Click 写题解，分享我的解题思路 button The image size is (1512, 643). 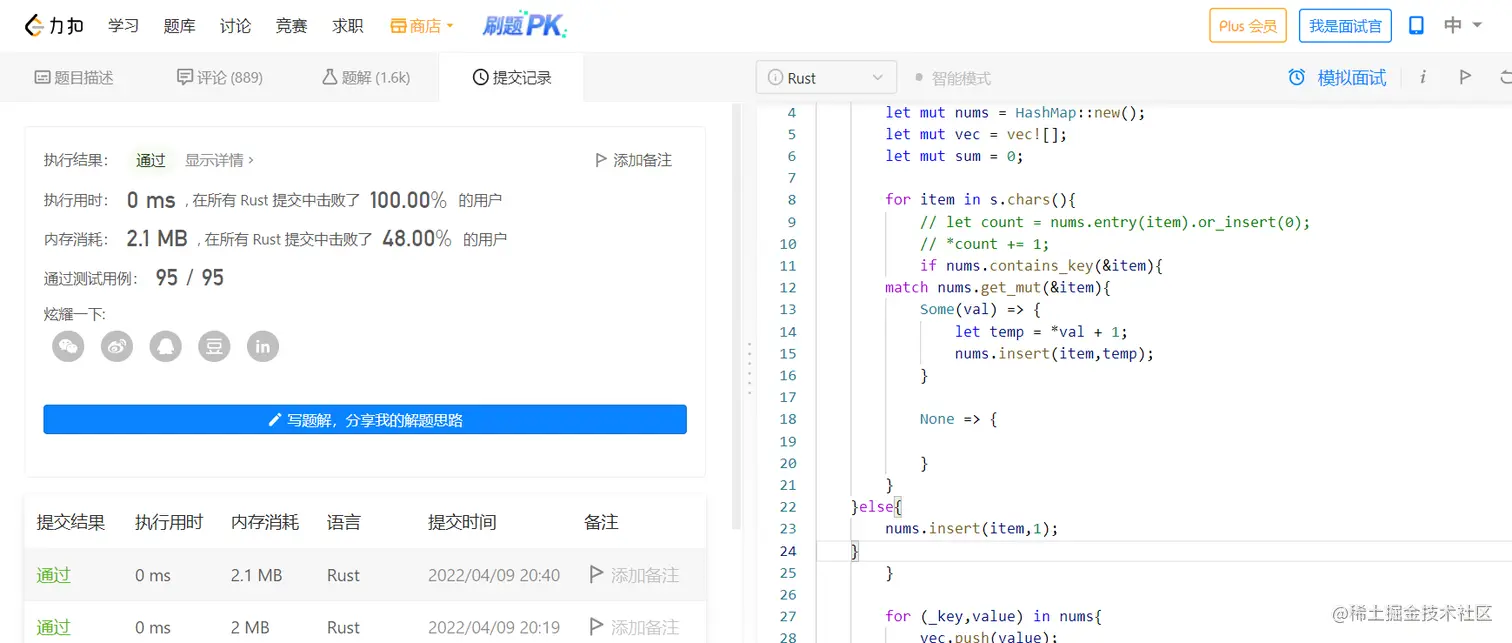click(x=365, y=420)
